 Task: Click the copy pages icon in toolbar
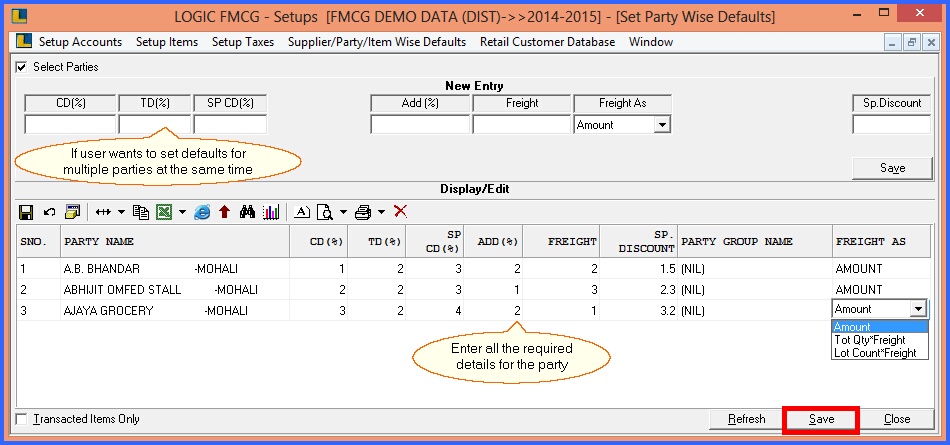tap(141, 212)
